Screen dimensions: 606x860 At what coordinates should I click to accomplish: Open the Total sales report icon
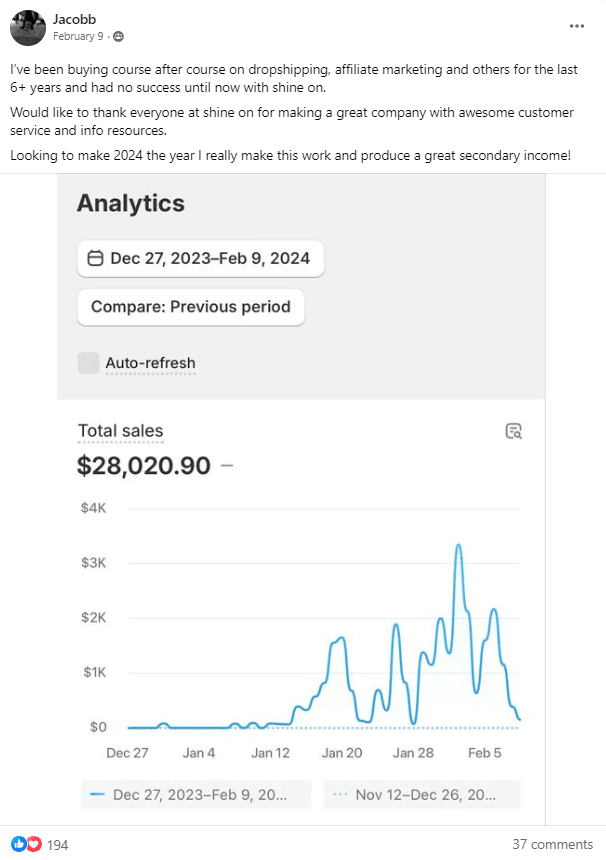pos(514,432)
